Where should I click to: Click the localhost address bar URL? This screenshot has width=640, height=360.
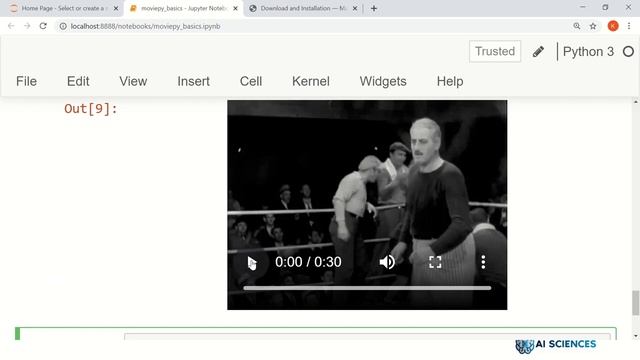pos(145,26)
